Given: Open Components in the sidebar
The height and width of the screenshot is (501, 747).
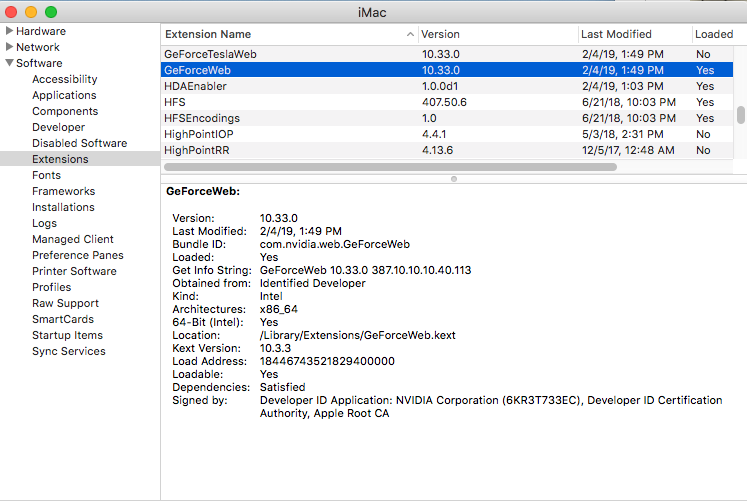Looking at the screenshot, I should coord(65,111).
